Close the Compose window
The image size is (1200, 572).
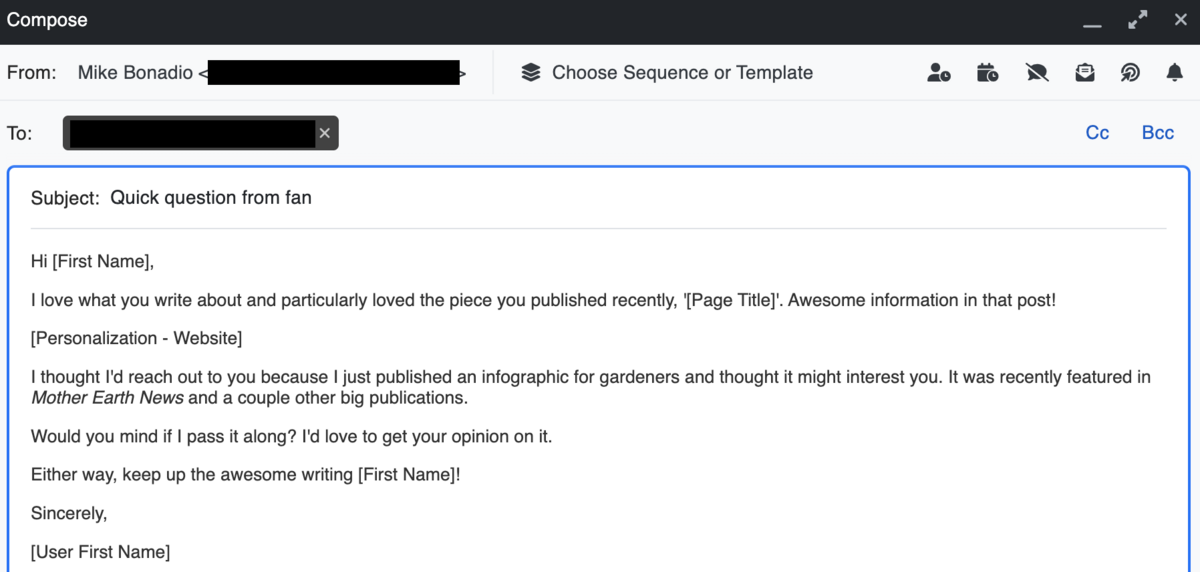pos(1180,21)
